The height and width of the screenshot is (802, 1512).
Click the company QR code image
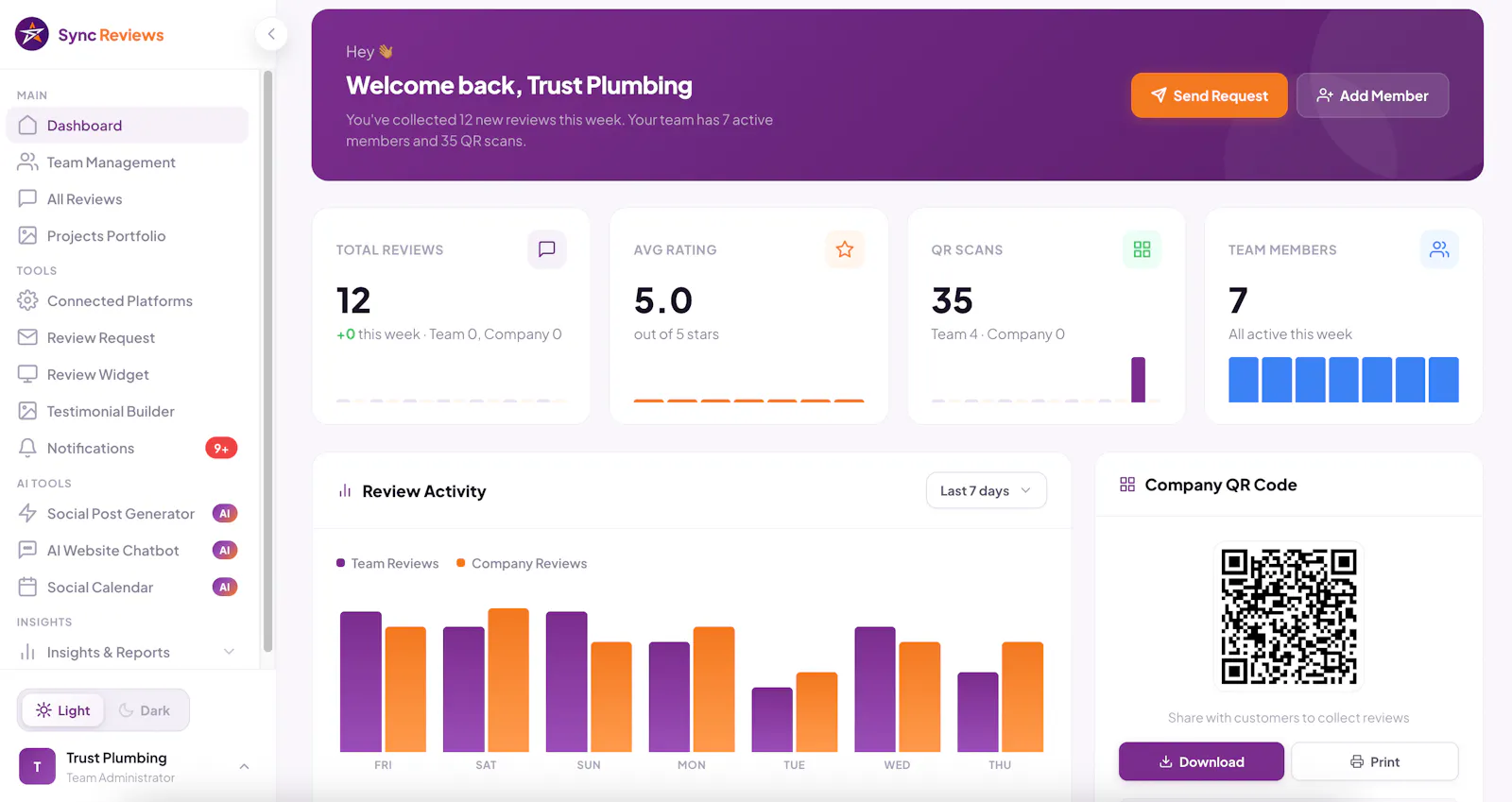point(1289,616)
